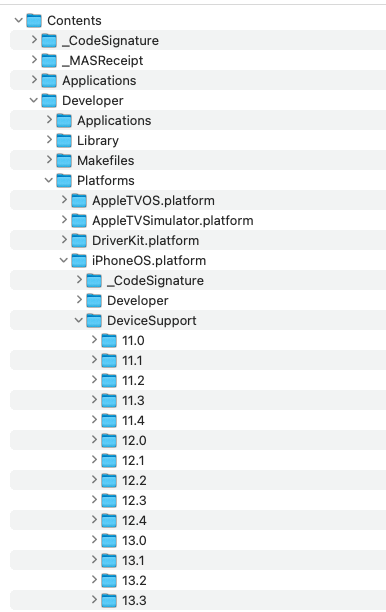
Task: Expand the 11.1 folder chevron
Action: [94, 359]
